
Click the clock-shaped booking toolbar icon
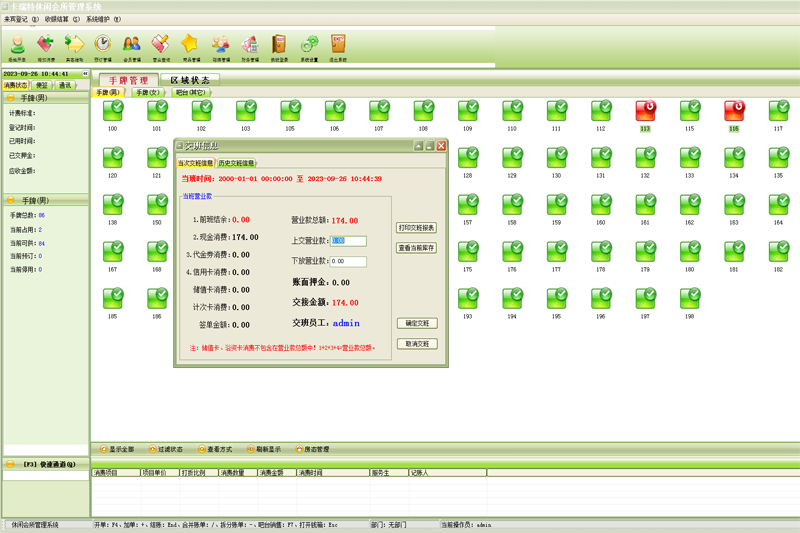point(103,46)
